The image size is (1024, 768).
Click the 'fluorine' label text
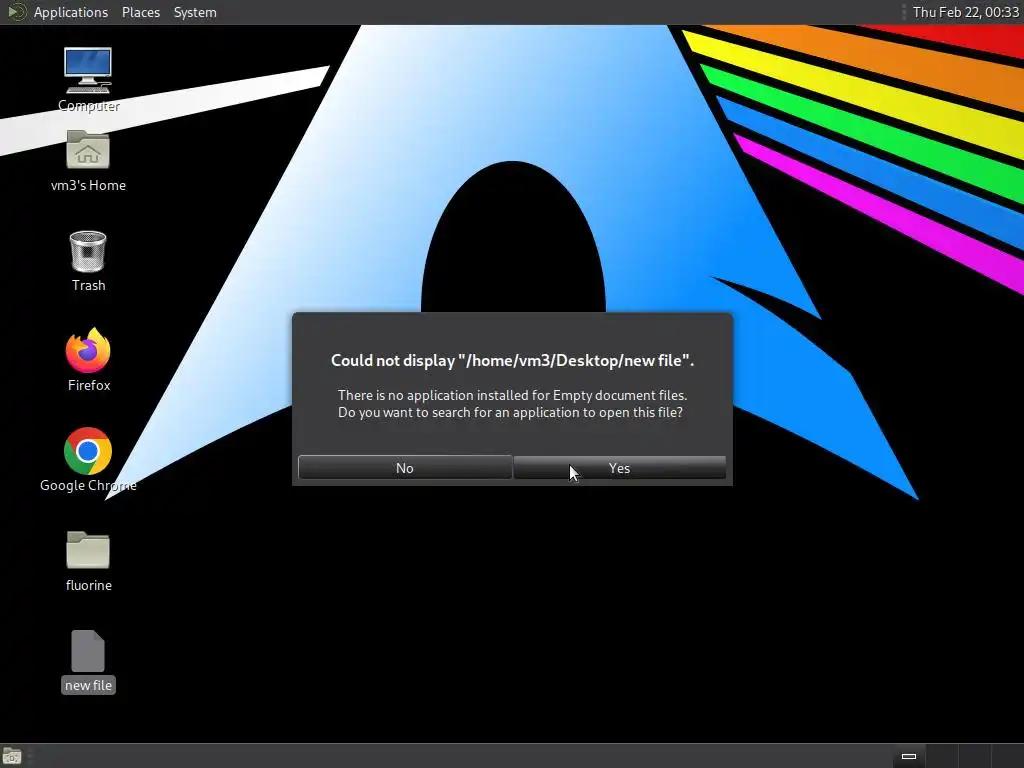point(88,585)
